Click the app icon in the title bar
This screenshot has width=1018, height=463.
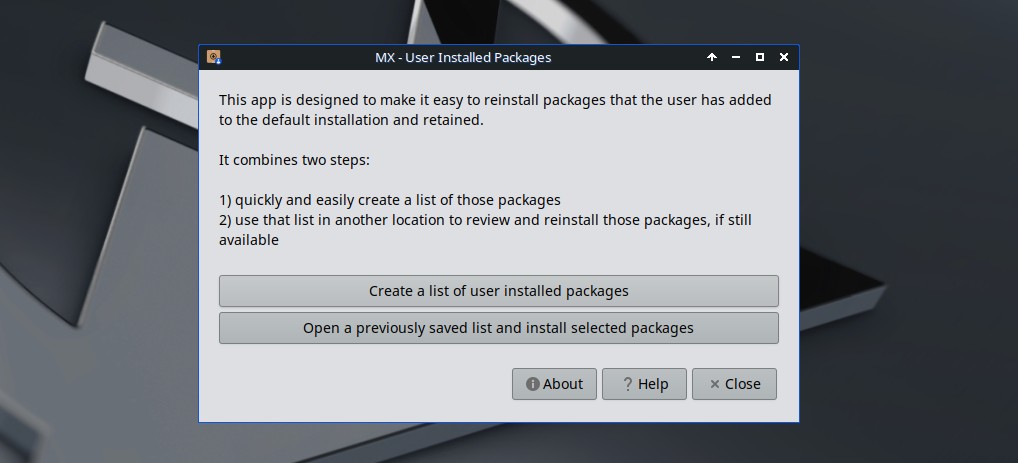[214, 57]
